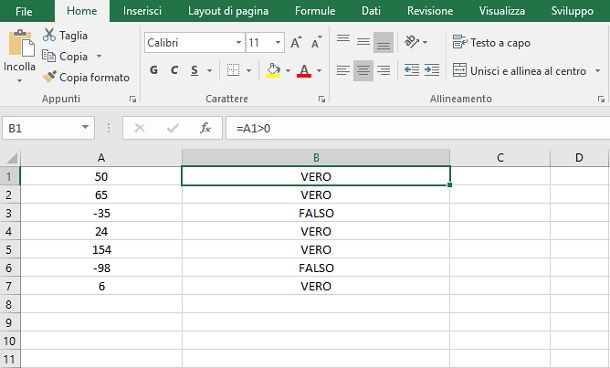Select VERO cell in row 7
Screen dimensions: 610x368
316,286
